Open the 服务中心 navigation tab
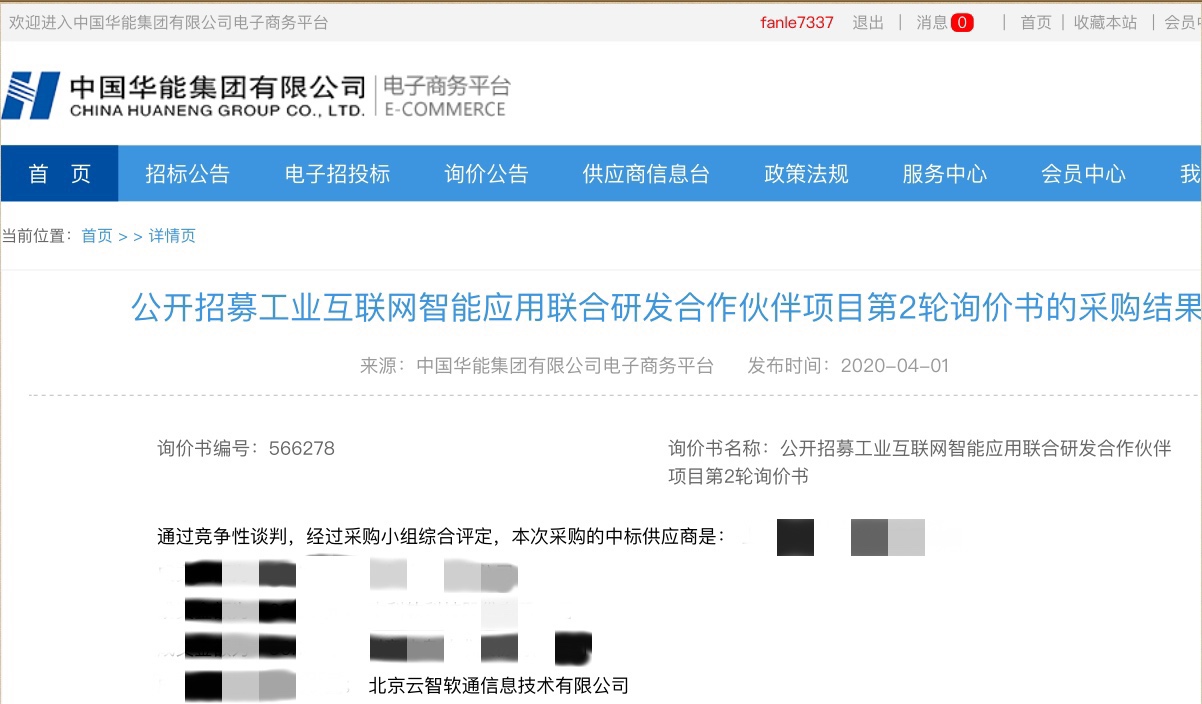The height and width of the screenshot is (704, 1202). tap(944, 173)
